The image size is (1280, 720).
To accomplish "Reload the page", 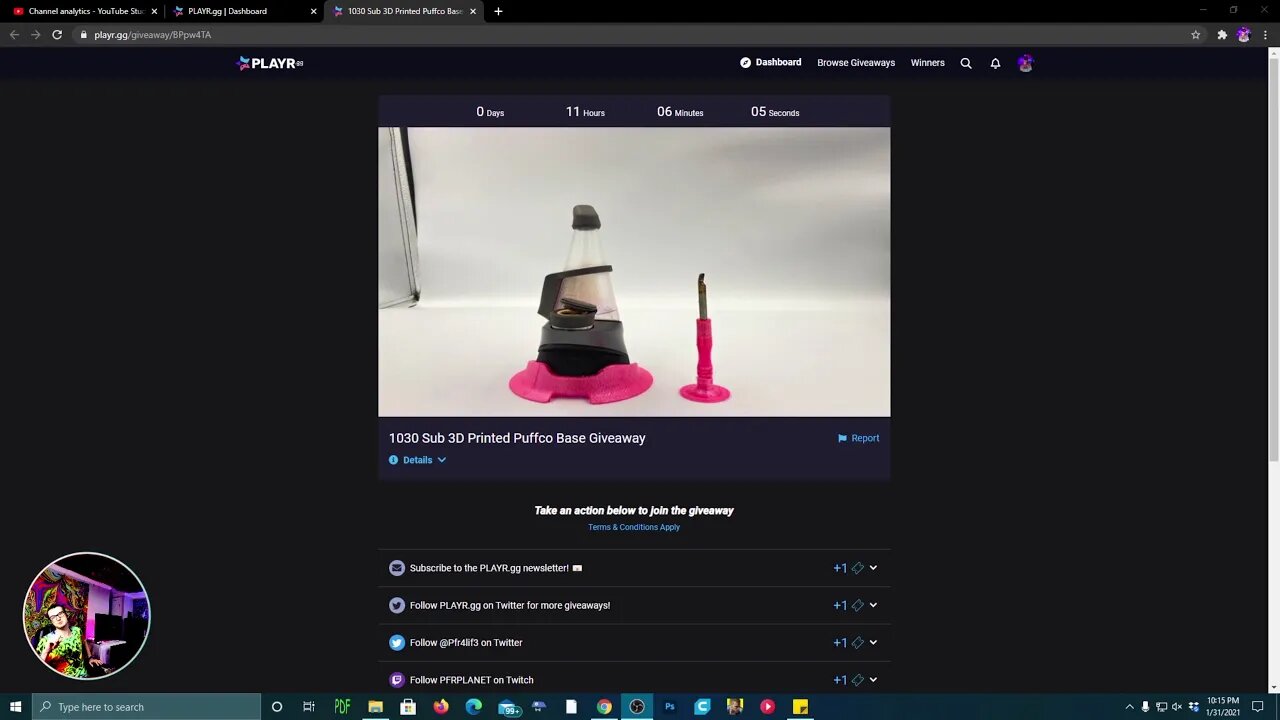I will click(57, 34).
